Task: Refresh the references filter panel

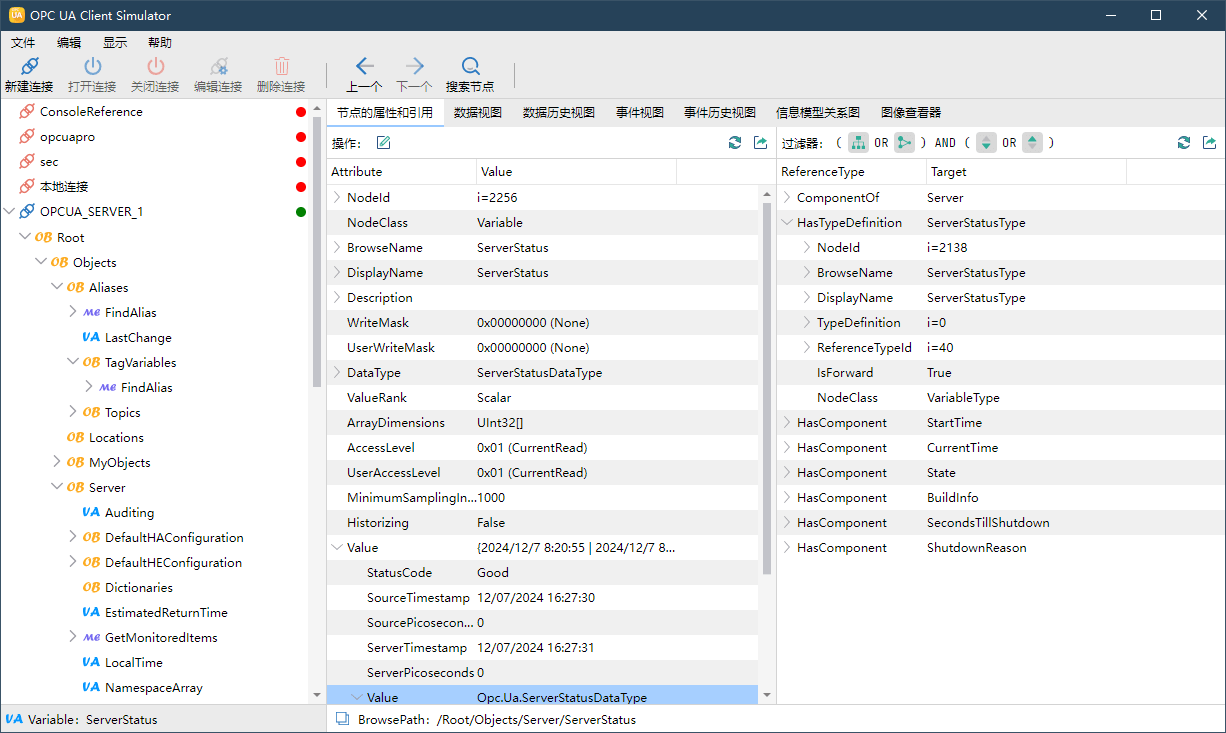Action: tap(1184, 143)
